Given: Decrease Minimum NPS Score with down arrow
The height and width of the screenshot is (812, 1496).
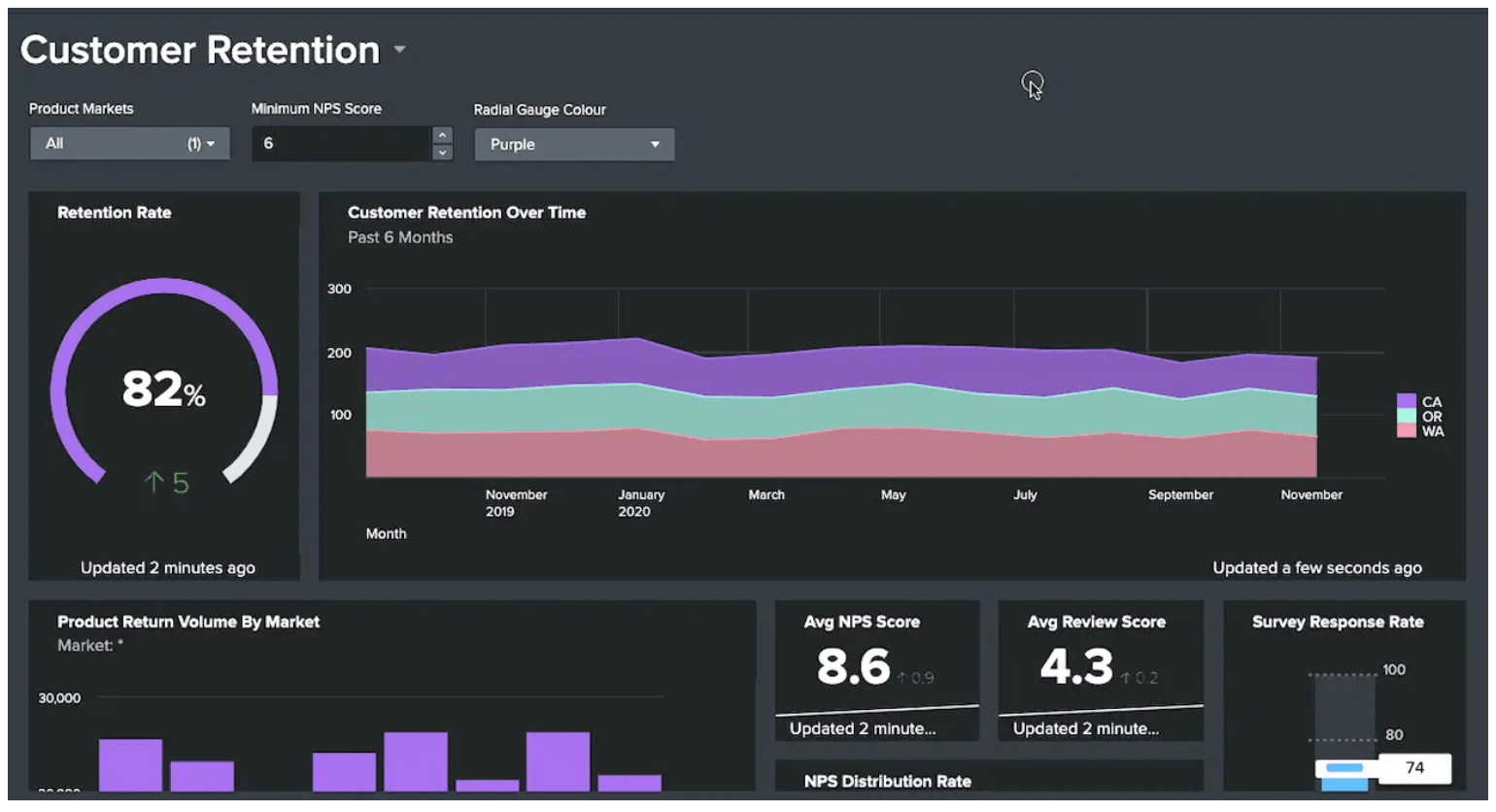Looking at the screenshot, I should click(x=442, y=152).
